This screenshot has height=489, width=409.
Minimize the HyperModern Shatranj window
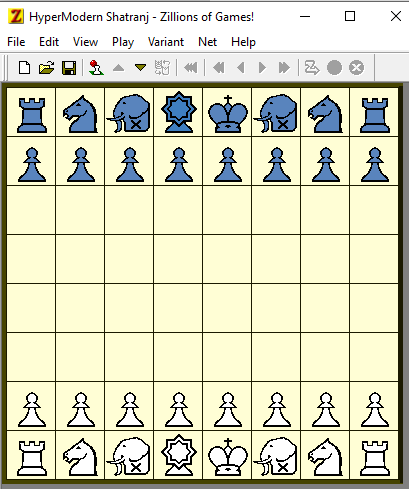(x=305, y=16)
